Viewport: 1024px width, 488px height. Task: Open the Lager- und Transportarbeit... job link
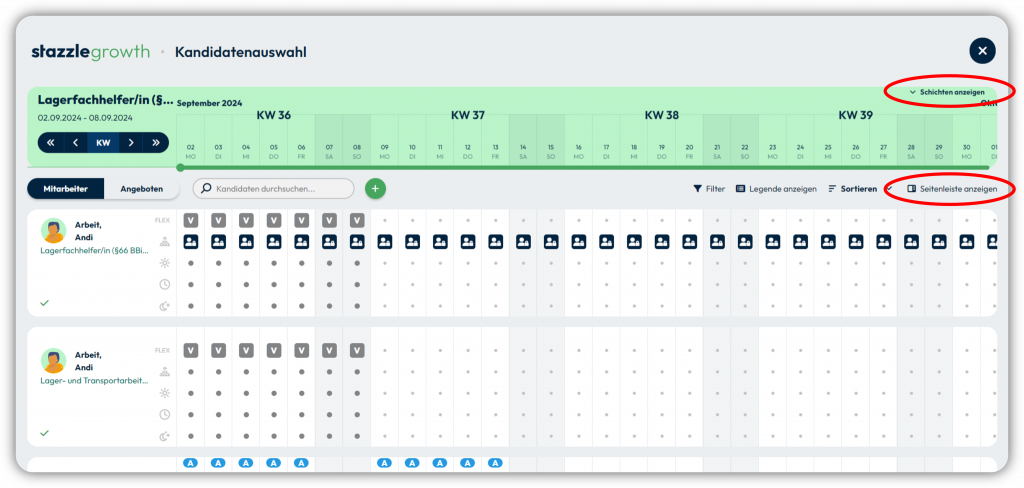pos(94,380)
